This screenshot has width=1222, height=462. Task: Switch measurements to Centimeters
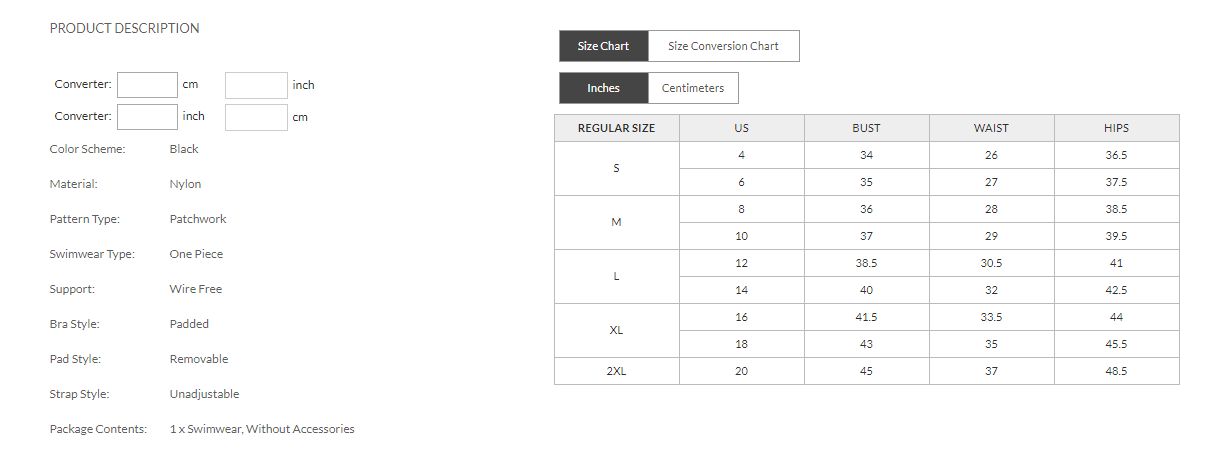click(x=693, y=88)
